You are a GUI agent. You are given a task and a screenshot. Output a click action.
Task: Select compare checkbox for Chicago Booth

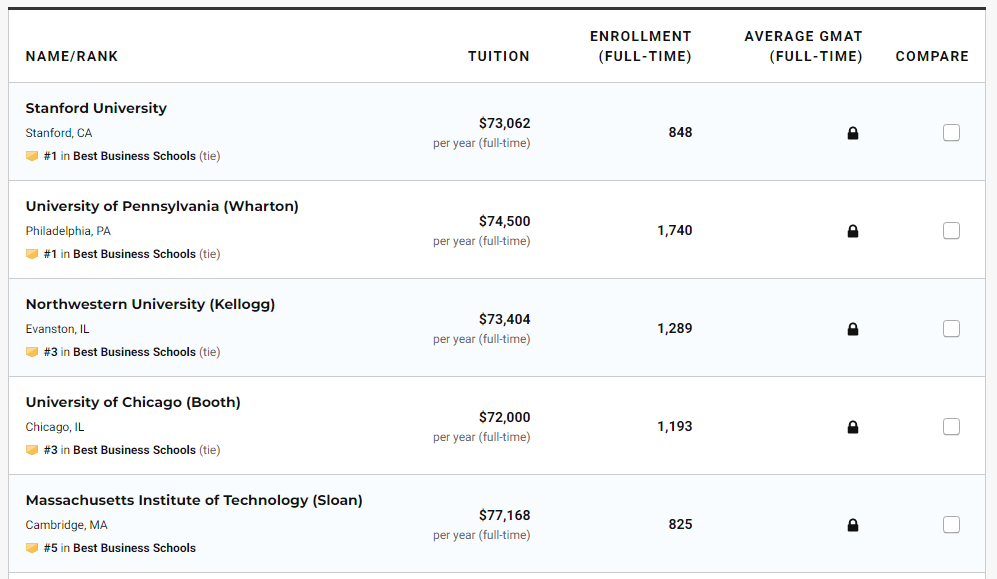[951, 427]
